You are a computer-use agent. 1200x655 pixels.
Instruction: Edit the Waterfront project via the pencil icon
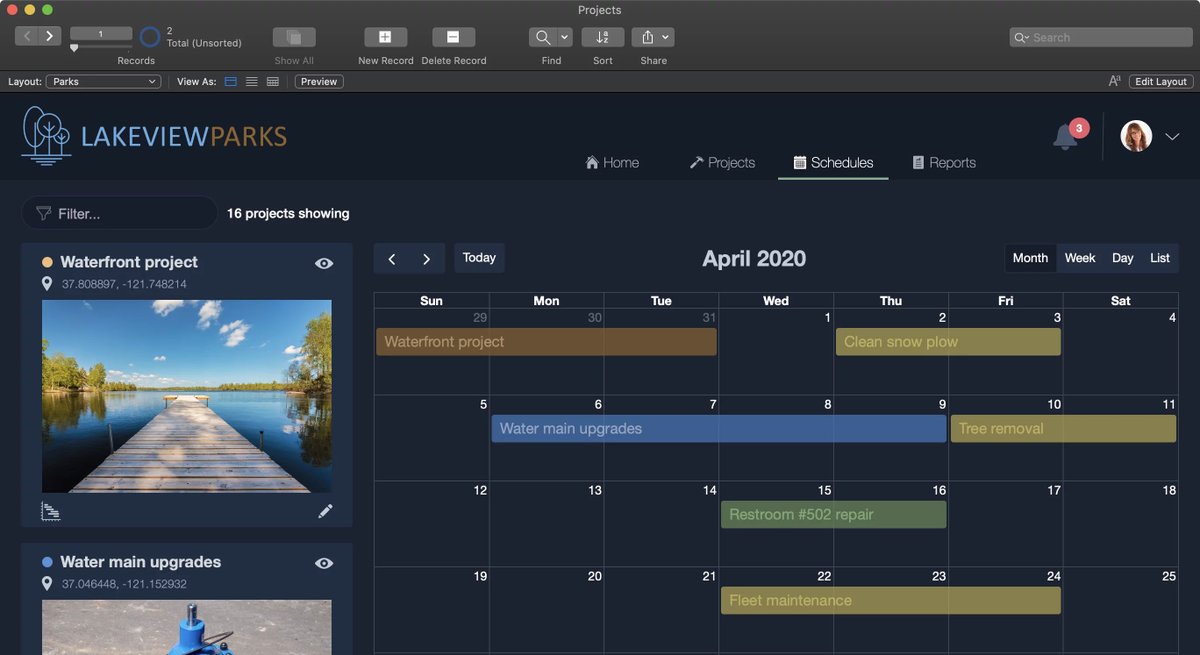coord(325,510)
